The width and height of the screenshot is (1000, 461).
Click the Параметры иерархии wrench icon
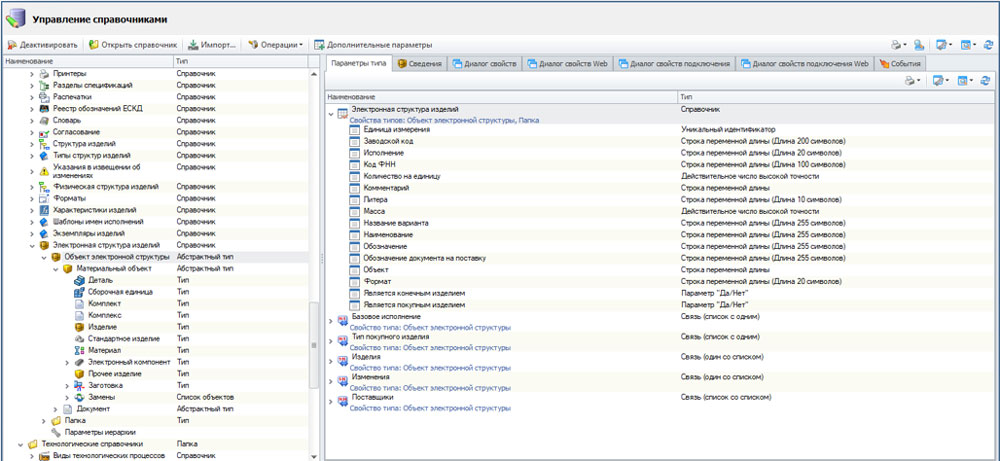tap(56, 432)
